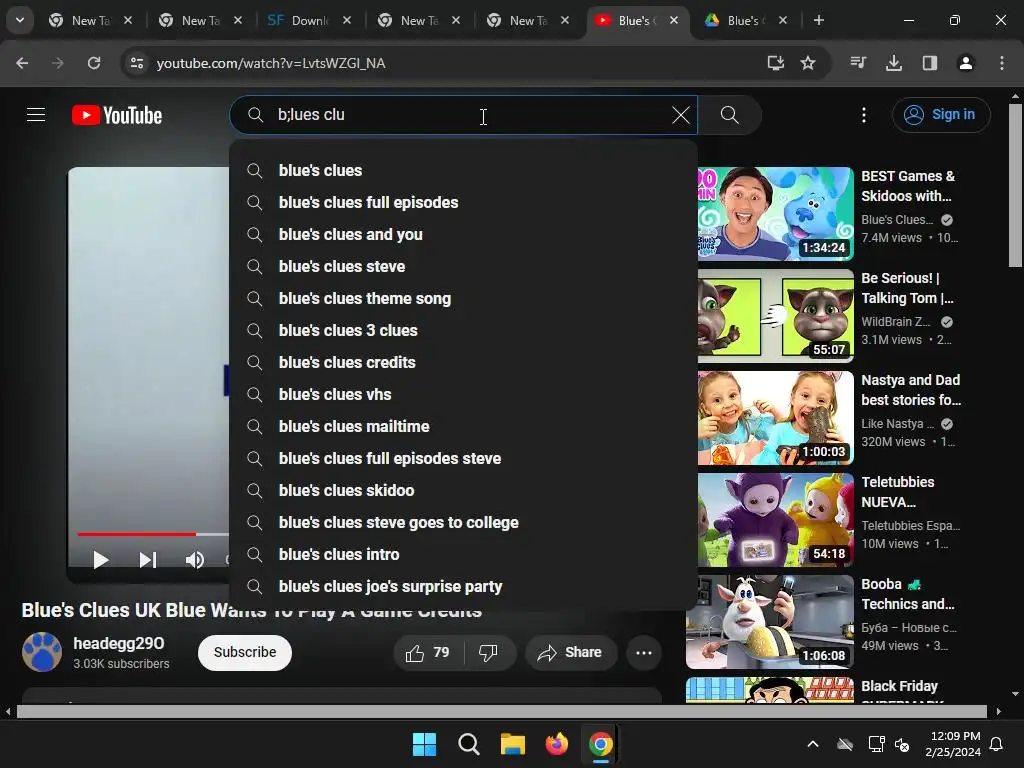Select suggestion "blue's clues 3 clues"
This screenshot has height=768, width=1024.
(x=464, y=330)
